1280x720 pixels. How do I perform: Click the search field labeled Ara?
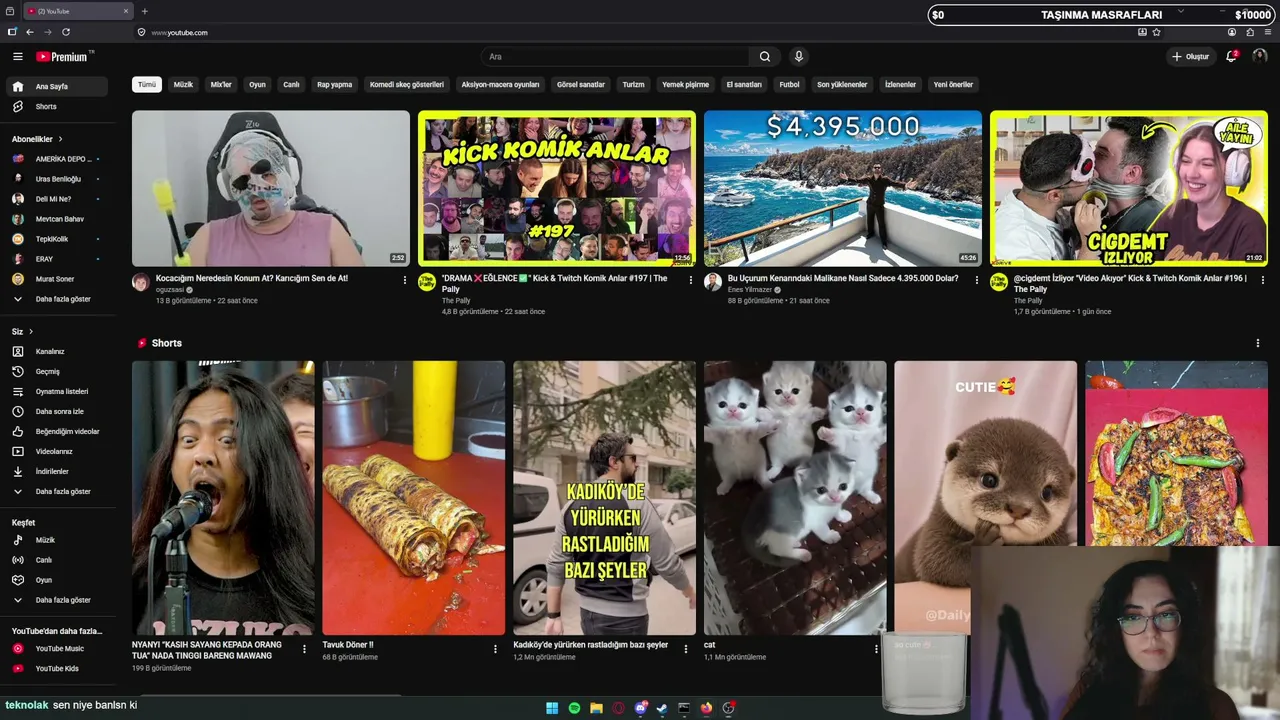point(615,57)
